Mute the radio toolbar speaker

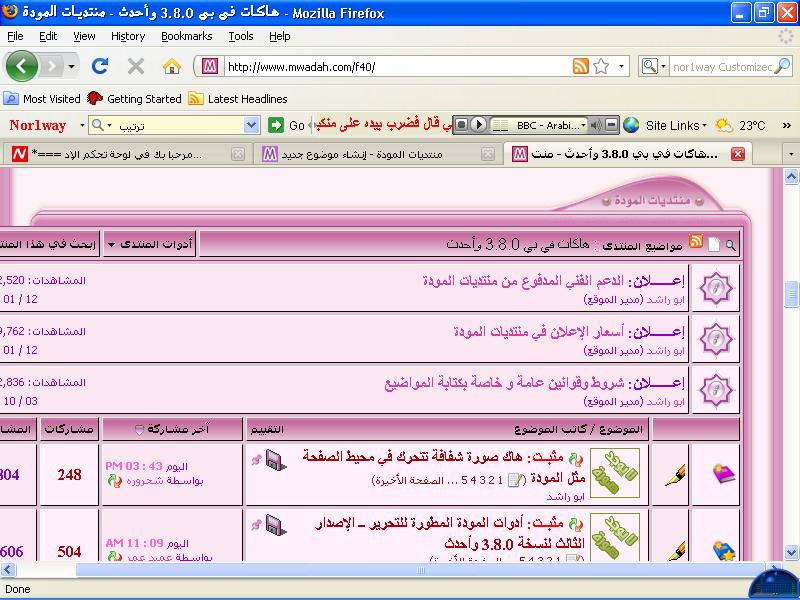596,125
